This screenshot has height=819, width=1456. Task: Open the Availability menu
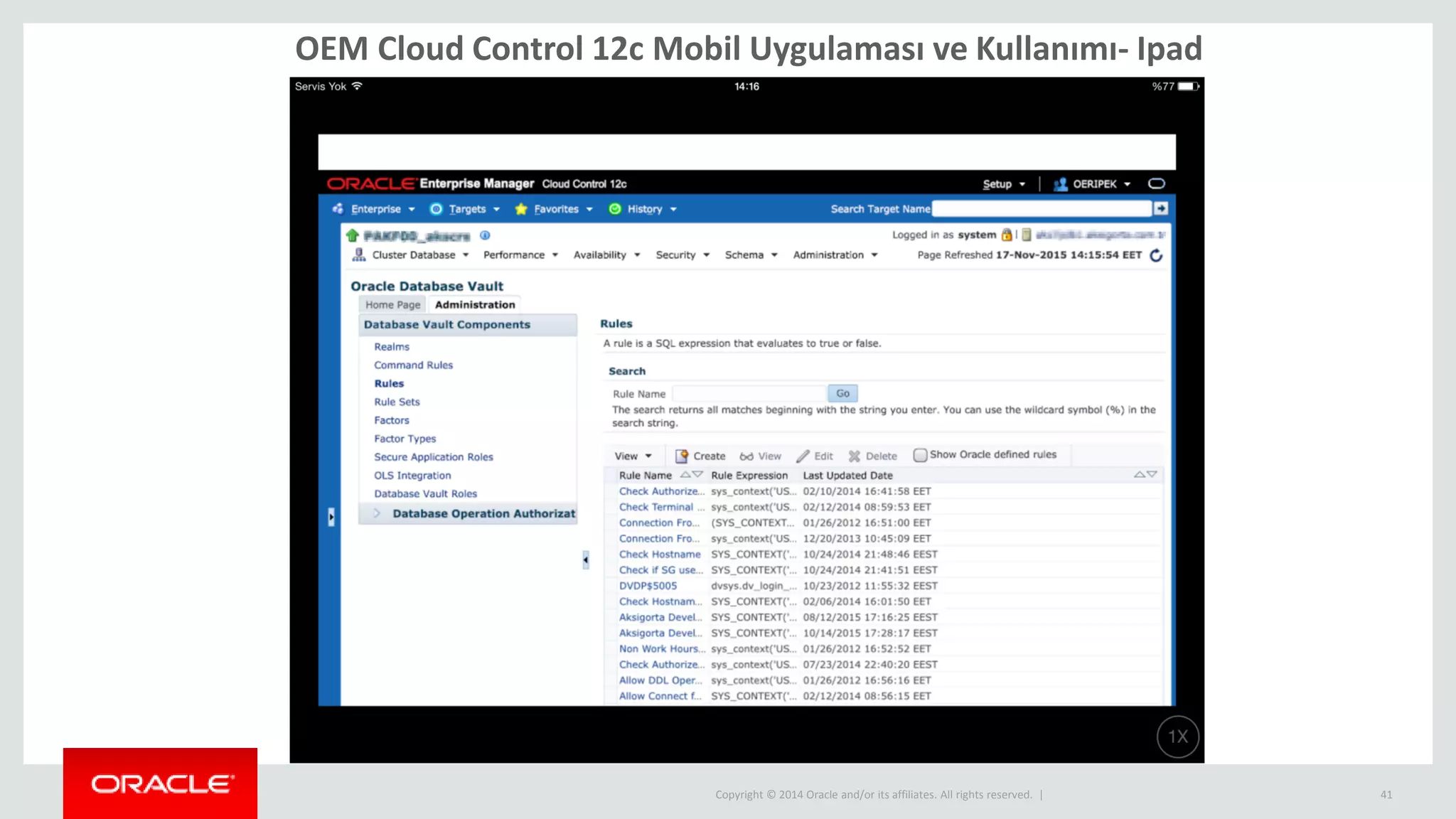coord(606,255)
